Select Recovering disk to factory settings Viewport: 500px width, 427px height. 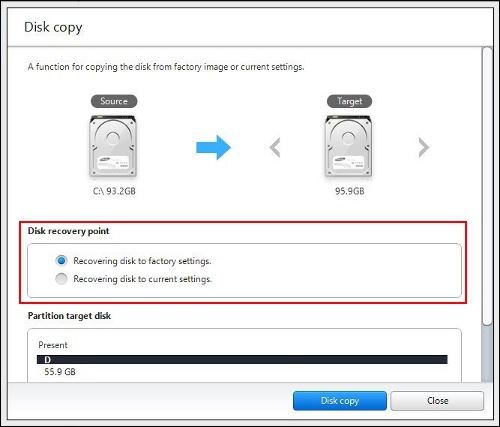tap(61, 260)
